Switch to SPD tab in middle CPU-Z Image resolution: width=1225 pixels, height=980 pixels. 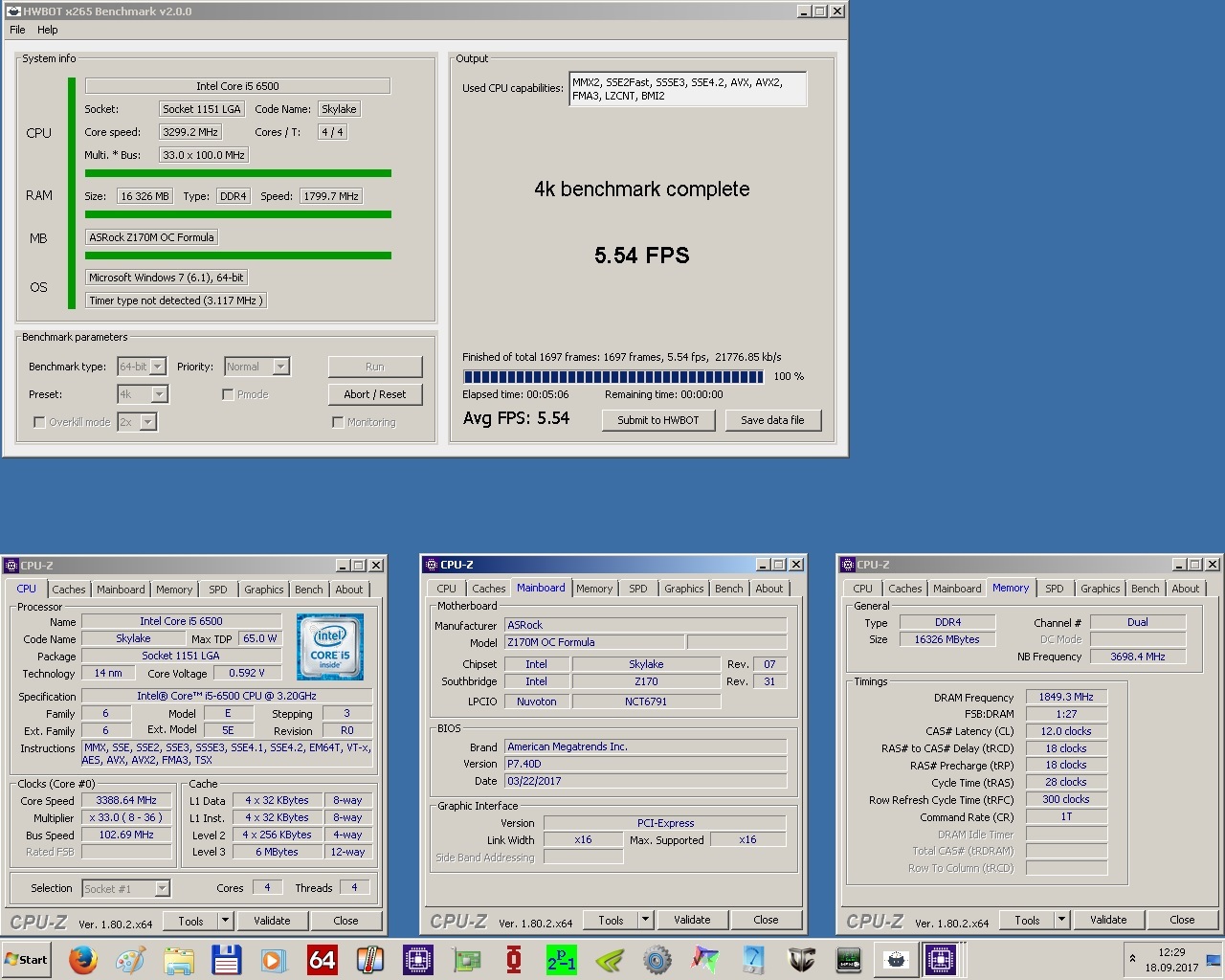(638, 589)
